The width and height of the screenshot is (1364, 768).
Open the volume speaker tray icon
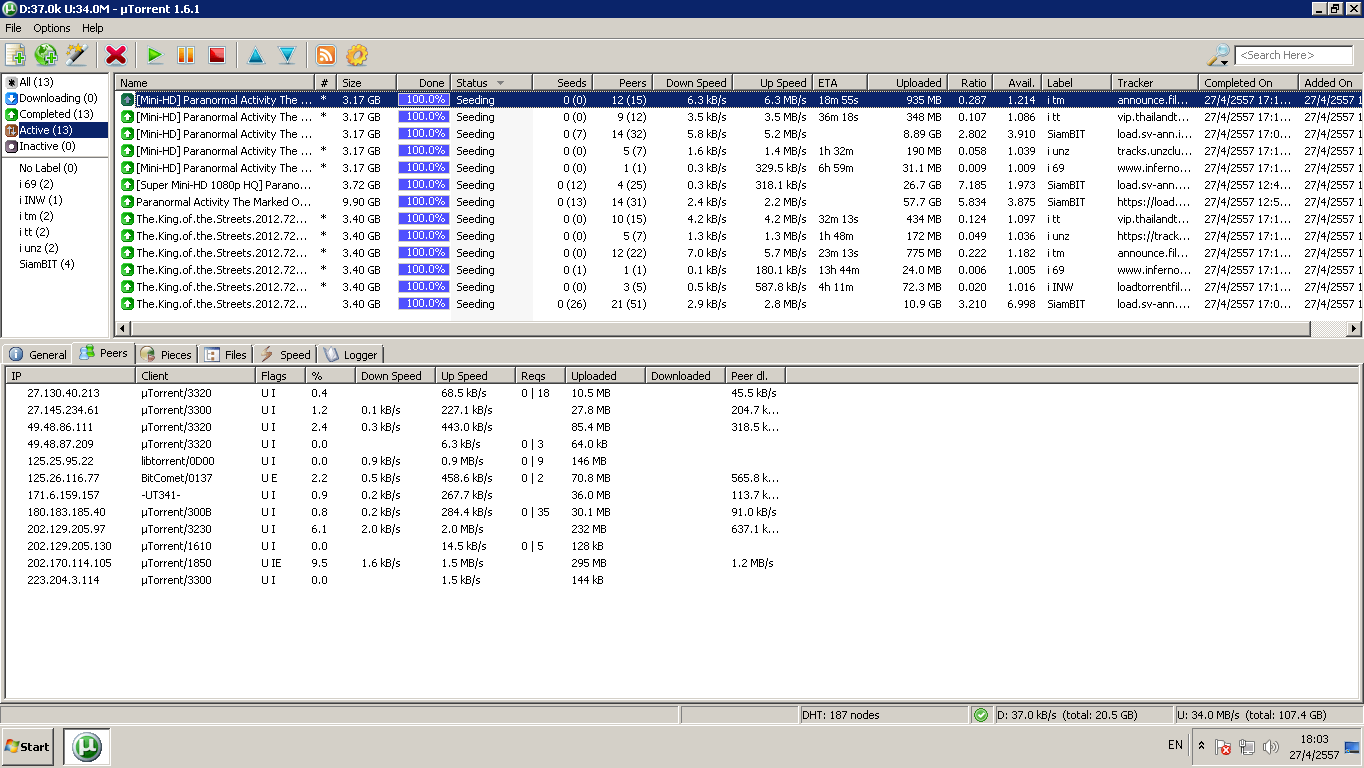[1271, 747]
